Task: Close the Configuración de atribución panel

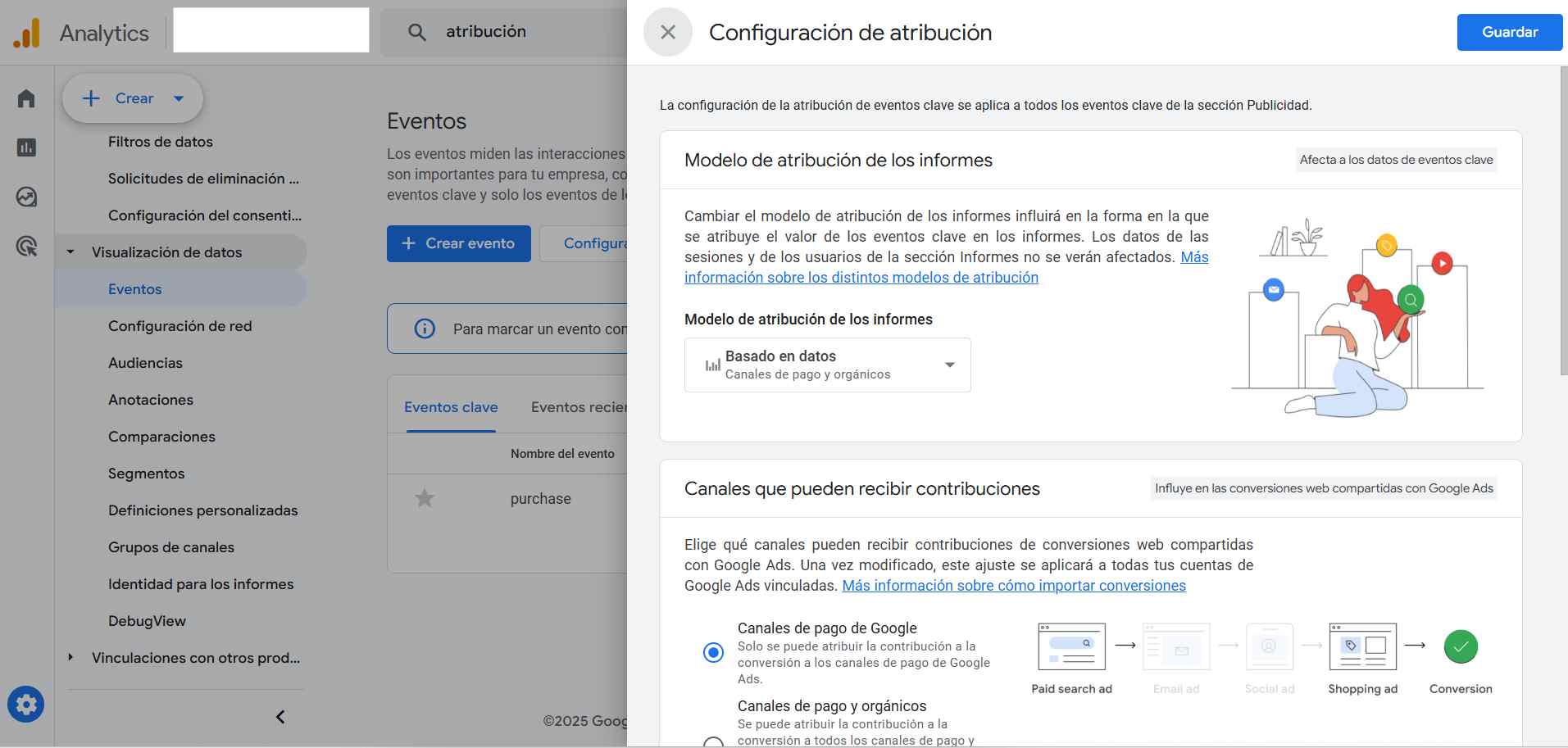Action: tap(667, 32)
